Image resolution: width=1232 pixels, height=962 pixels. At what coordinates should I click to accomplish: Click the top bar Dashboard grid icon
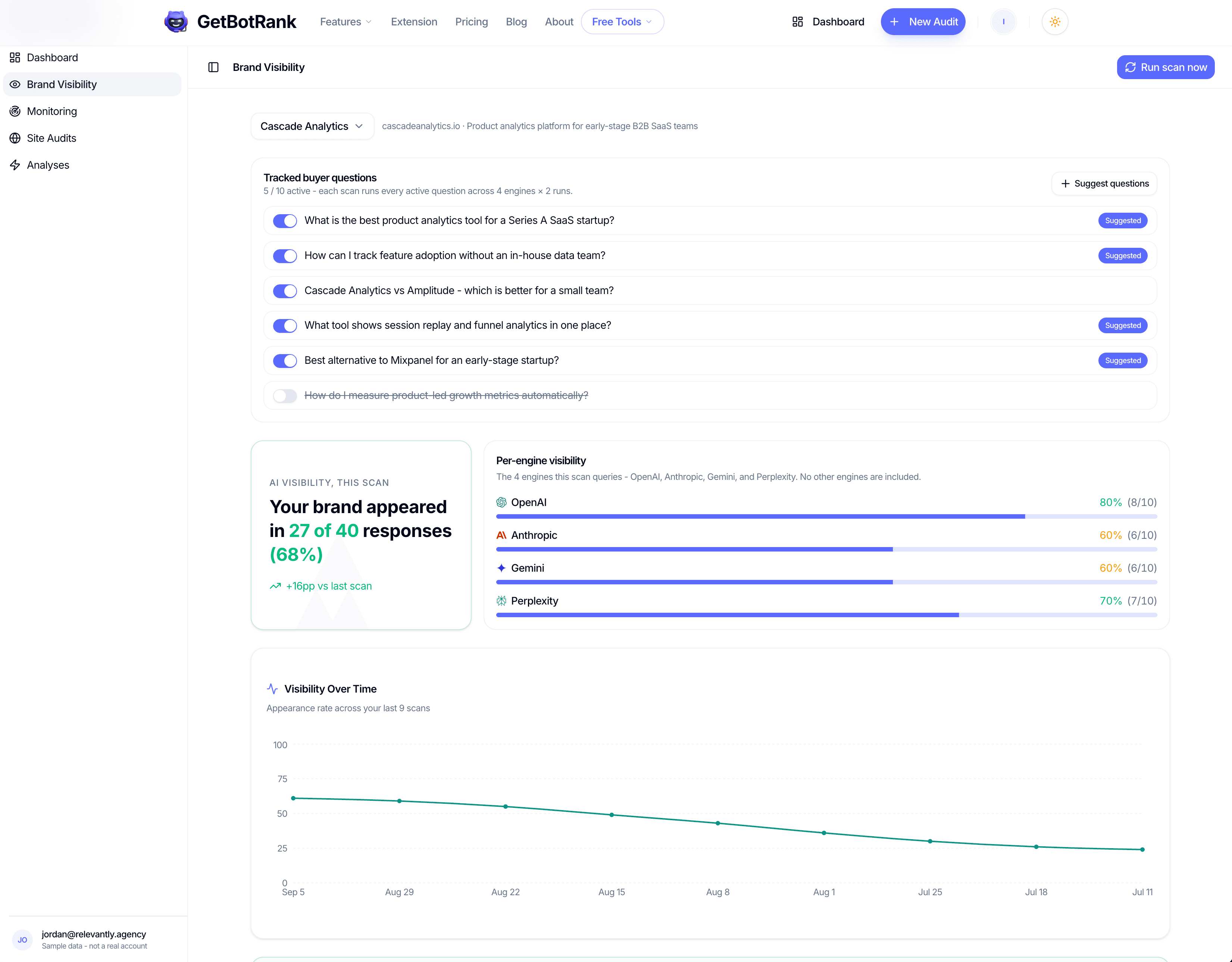click(x=797, y=21)
